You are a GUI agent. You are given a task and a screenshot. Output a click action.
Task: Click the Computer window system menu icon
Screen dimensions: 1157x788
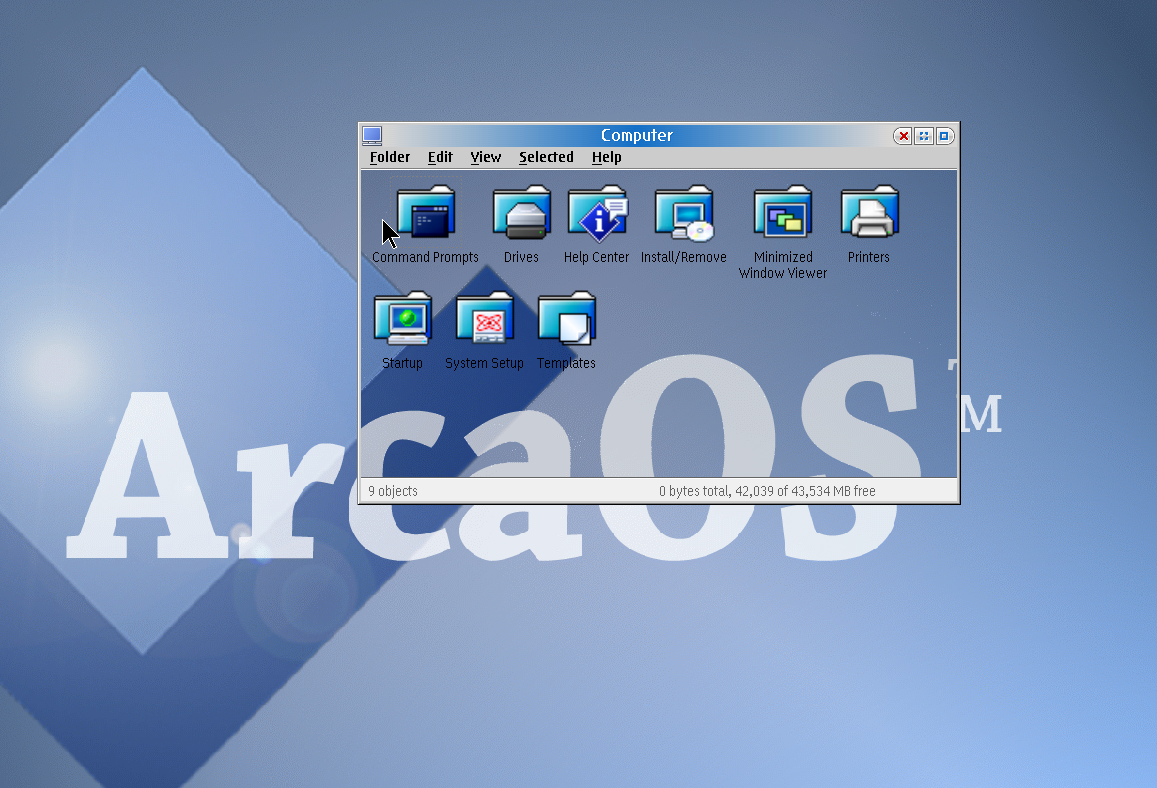(372, 135)
